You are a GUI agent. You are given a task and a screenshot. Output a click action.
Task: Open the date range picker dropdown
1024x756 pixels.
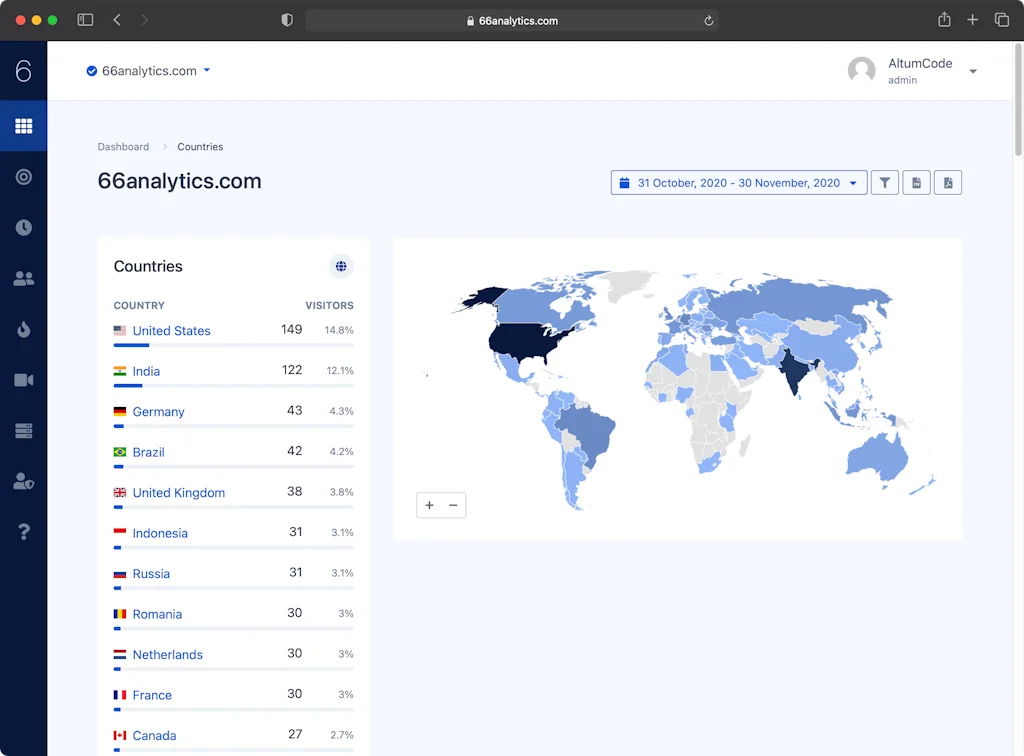coord(739,182)
